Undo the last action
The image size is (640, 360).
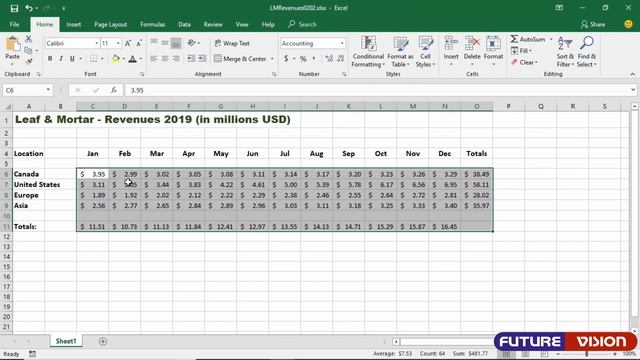[28, 8]
